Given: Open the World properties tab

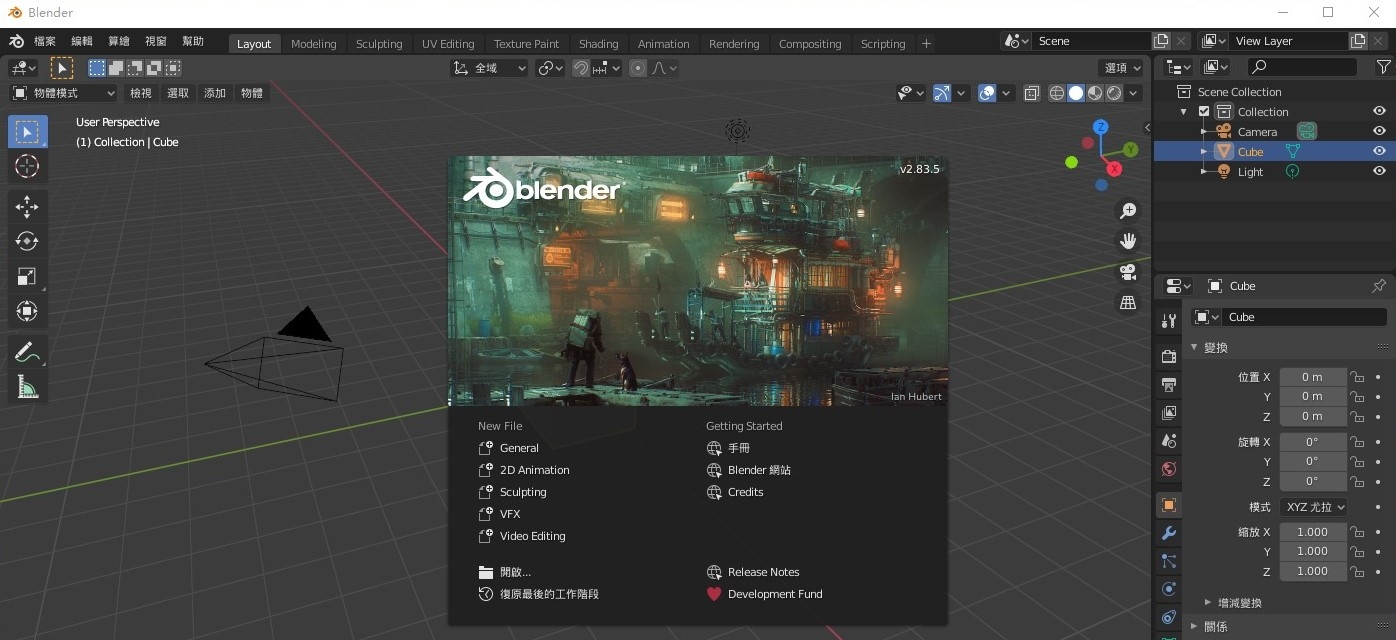Looking at the screenshot, I should 1167,468.
